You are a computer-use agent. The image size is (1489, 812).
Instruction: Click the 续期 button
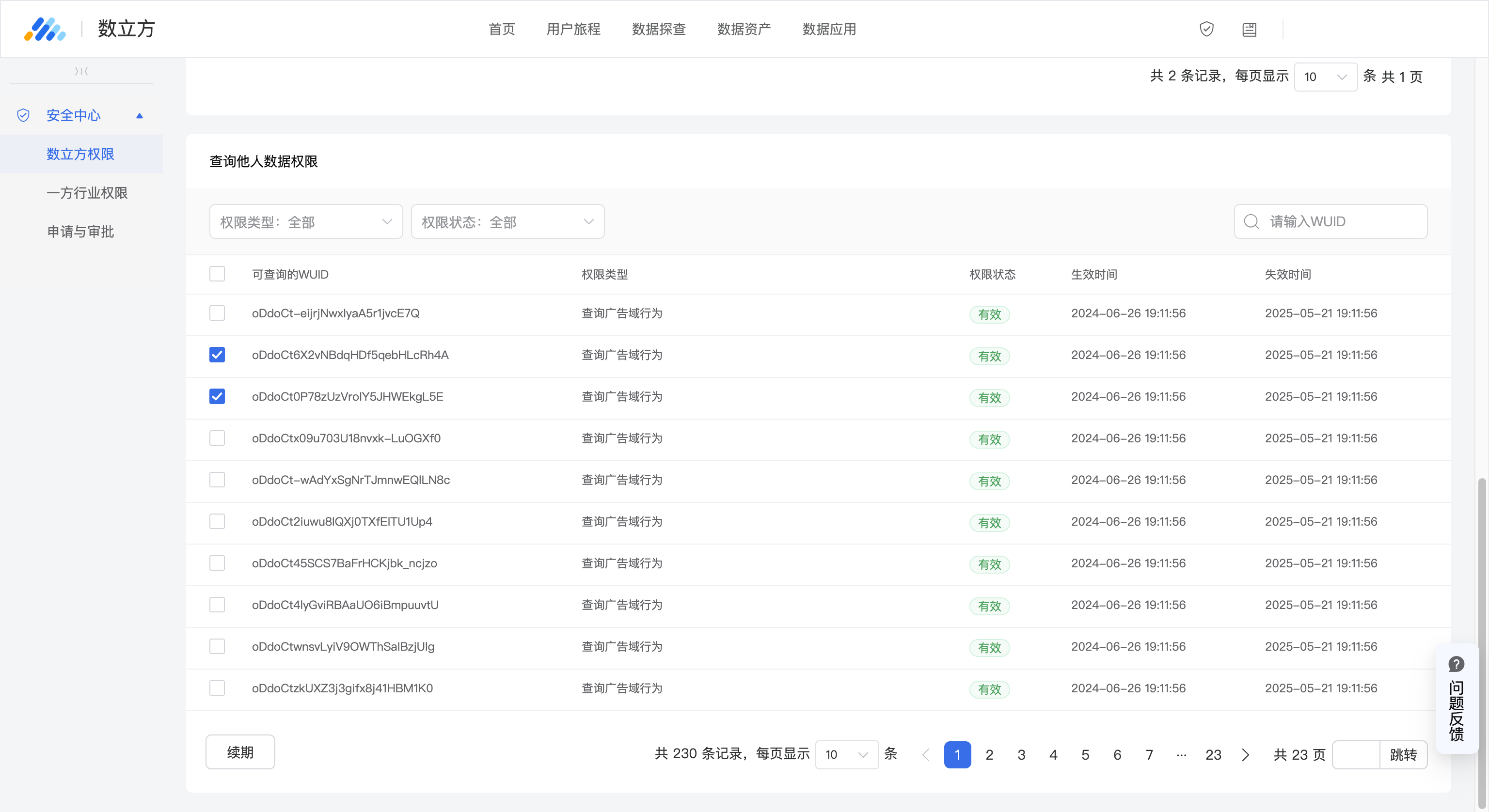pyautogui.click(x=240, y=752)
